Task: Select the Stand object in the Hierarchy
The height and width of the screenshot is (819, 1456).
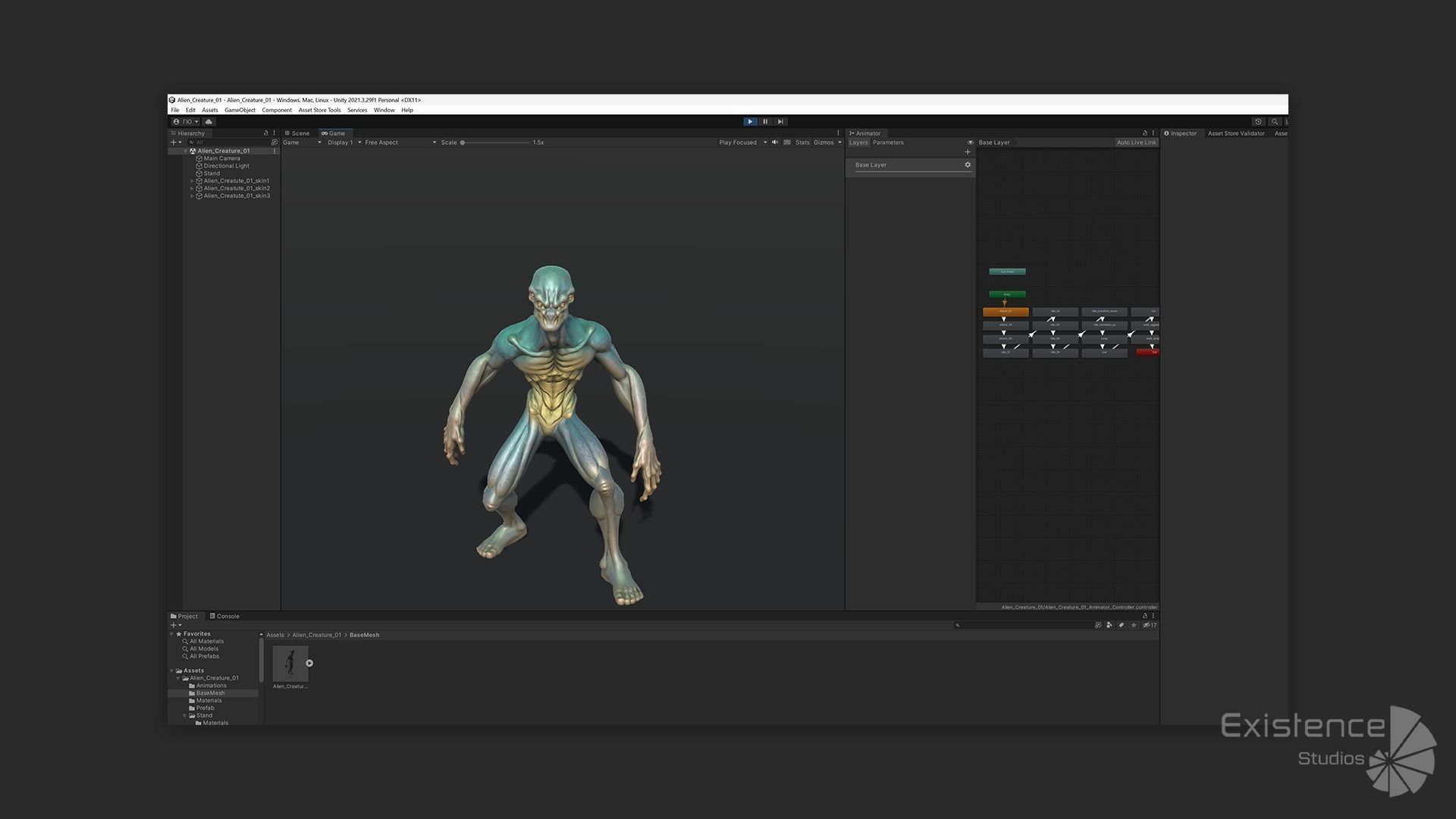Action: [x=212, y=174]
